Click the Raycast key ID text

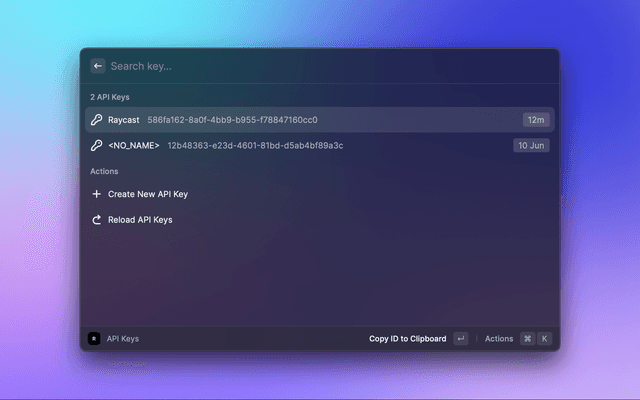coord(232,120)
